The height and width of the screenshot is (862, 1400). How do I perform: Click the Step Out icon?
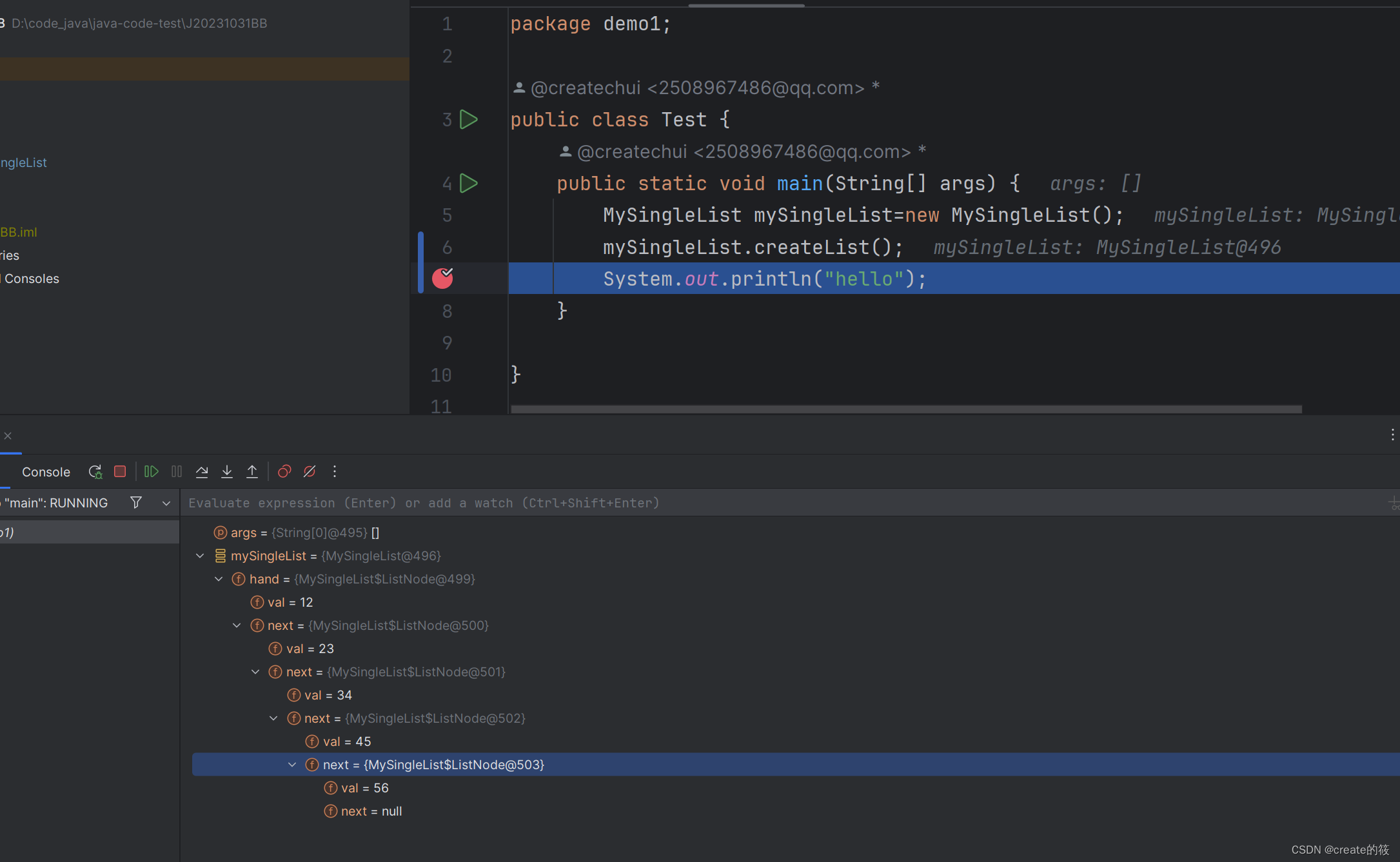(x=252, y=472)
